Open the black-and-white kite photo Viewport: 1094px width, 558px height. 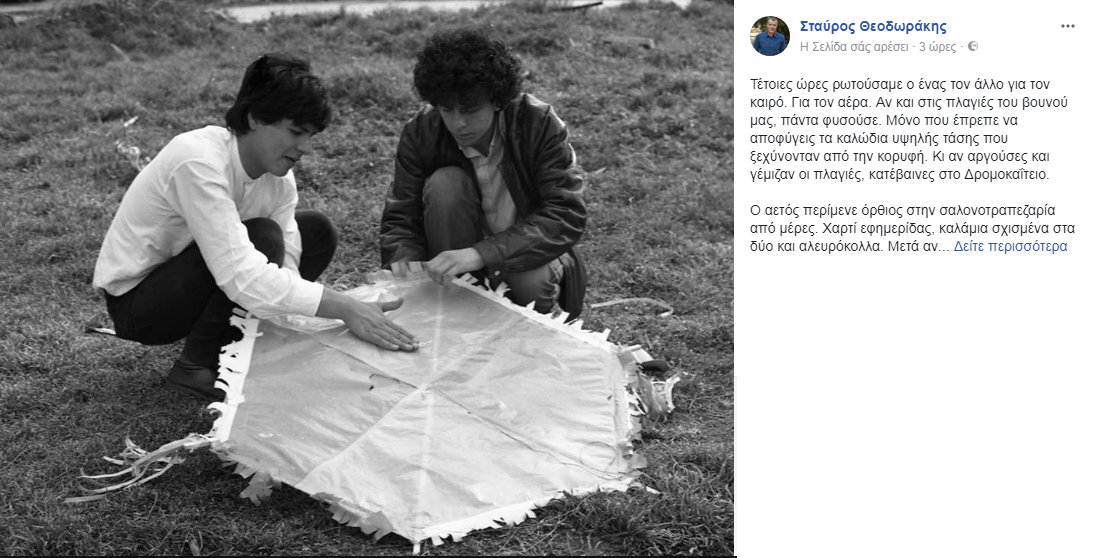click(367, 278)
